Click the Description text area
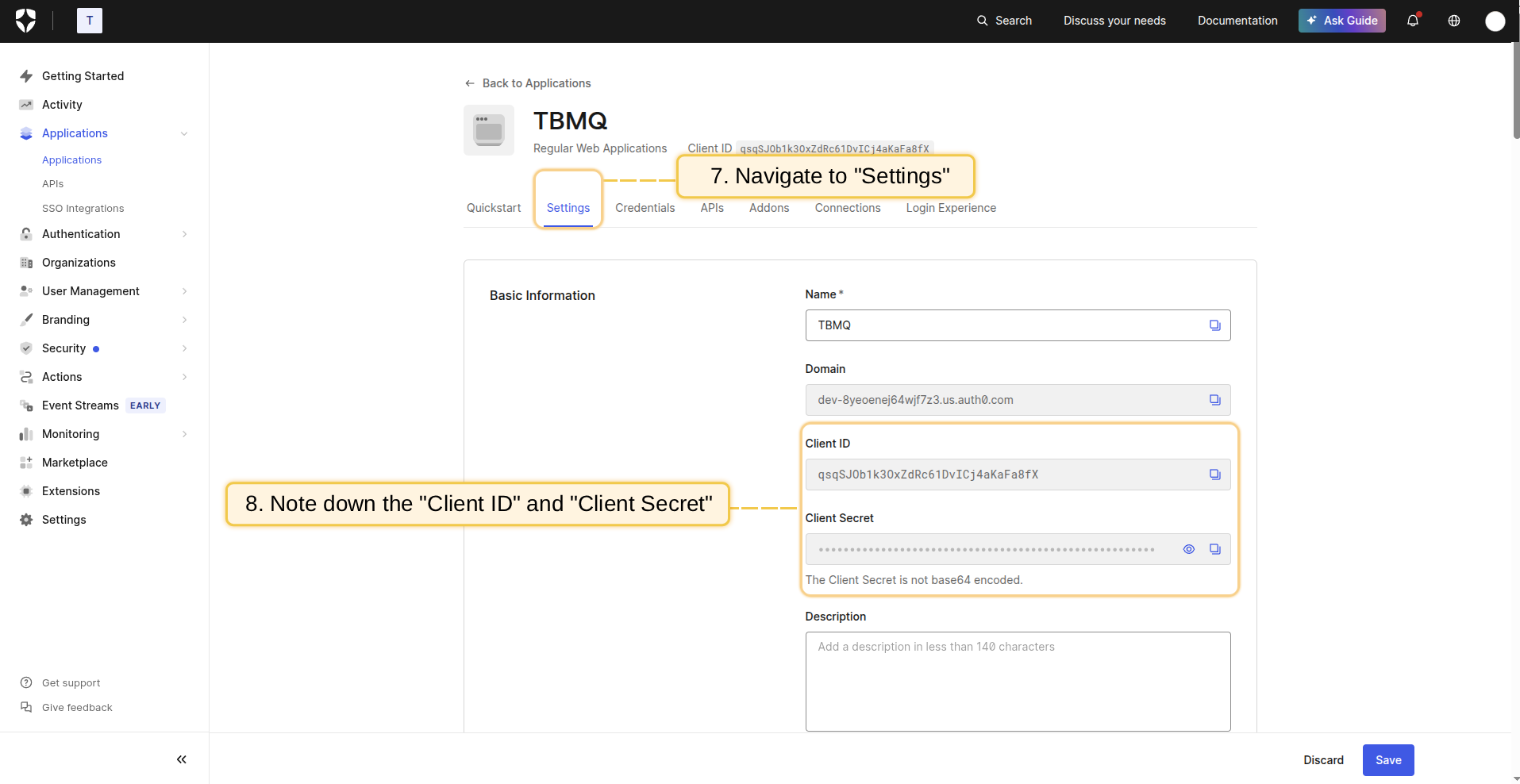Image resolution: width=1520 pixels, height=784 pixels. [x=1018, y=681]
